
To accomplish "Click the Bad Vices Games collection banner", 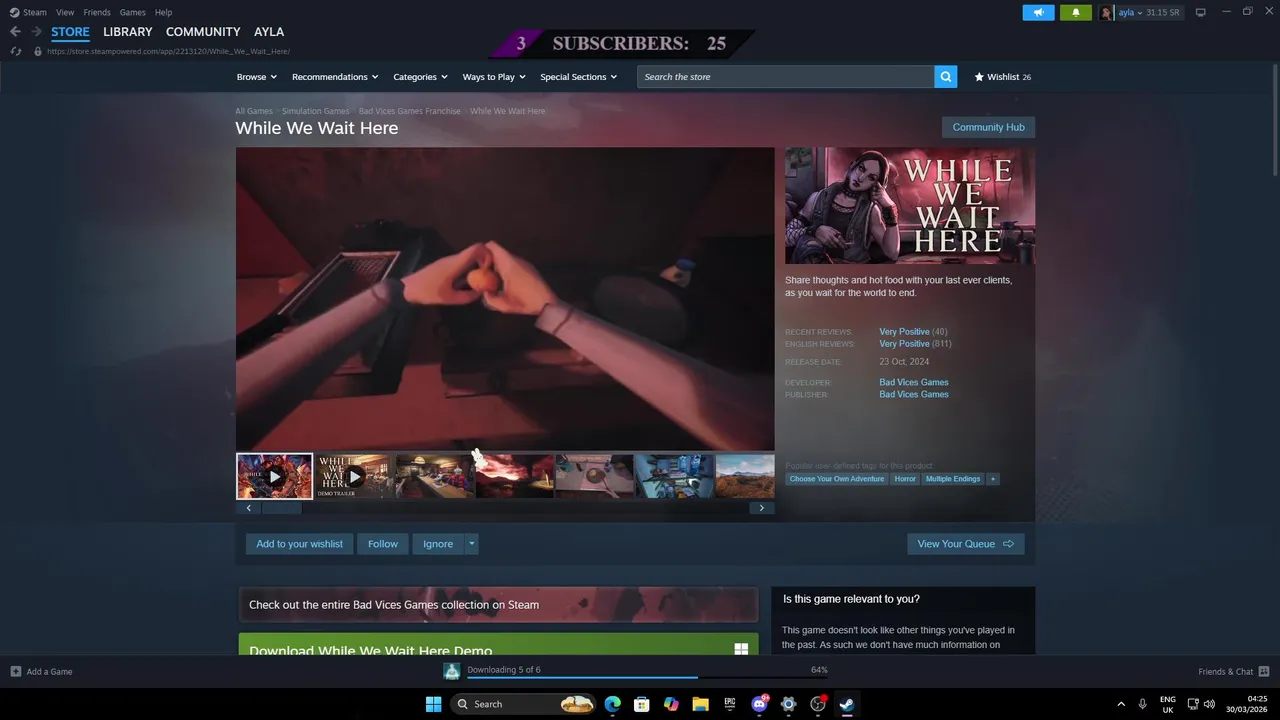I will (498, 605).
